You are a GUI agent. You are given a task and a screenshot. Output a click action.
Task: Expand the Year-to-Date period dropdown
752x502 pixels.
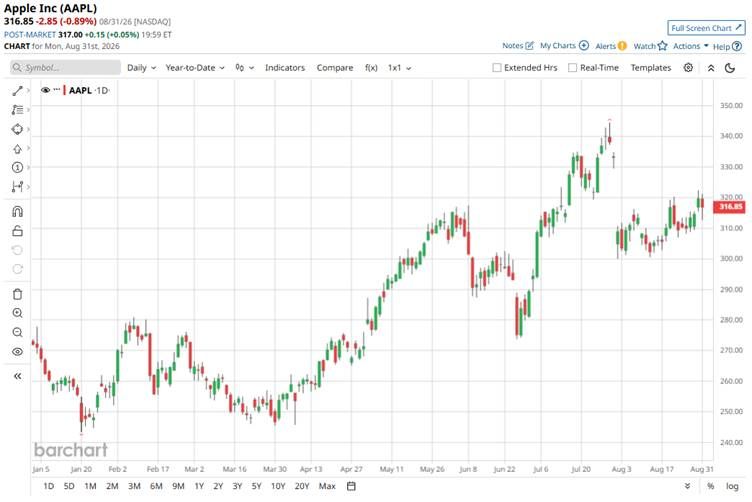tap(195, 68)
